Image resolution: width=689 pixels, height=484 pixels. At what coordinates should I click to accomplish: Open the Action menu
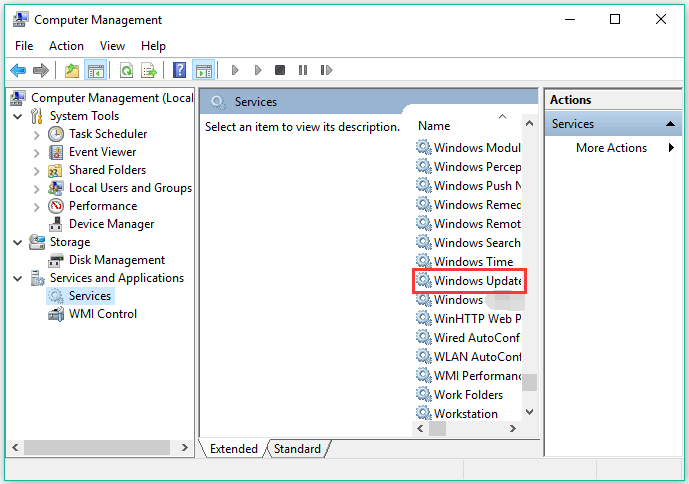[66, 46]
